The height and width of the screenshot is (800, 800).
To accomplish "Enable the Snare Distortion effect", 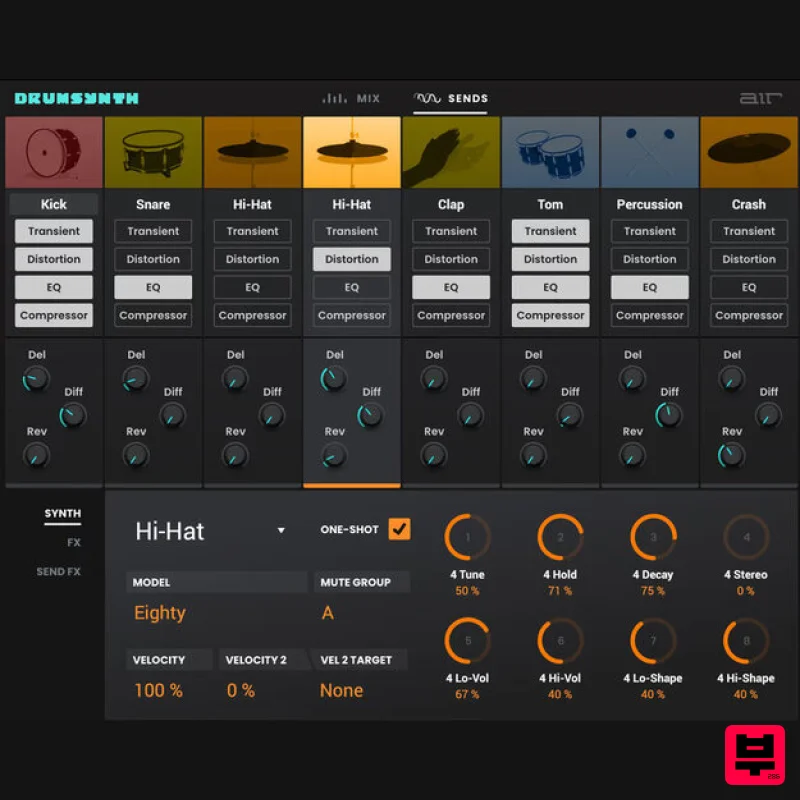I will pyautogui.click(x=153, y=259).
